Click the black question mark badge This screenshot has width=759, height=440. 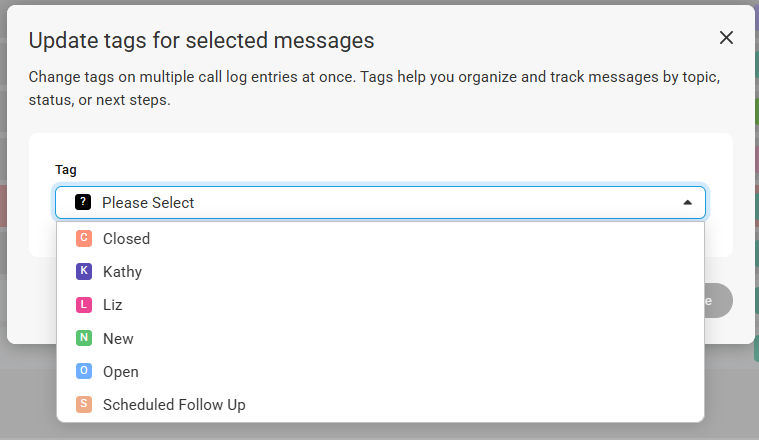[x=83, y=202]
